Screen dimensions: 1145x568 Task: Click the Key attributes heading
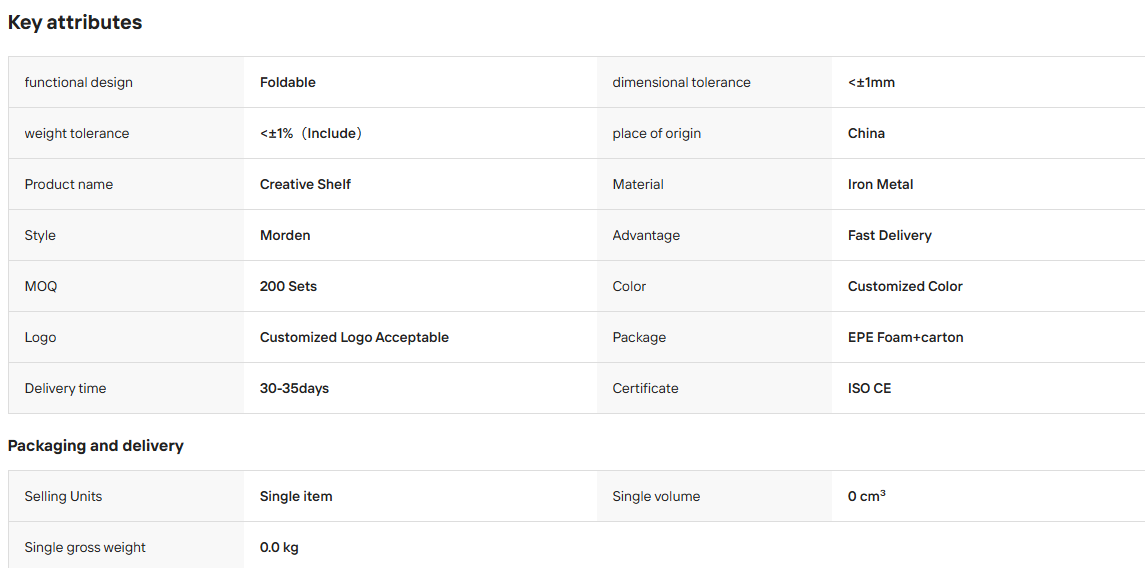(74, 23)
